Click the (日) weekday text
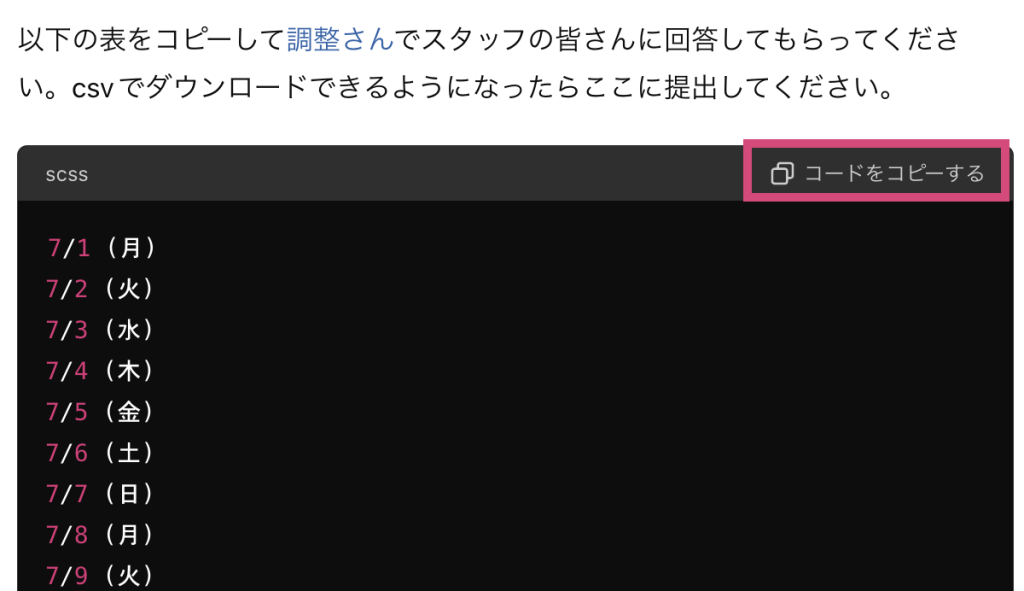This screenshot has height=591, width=1024. click(x=129, y=494)
